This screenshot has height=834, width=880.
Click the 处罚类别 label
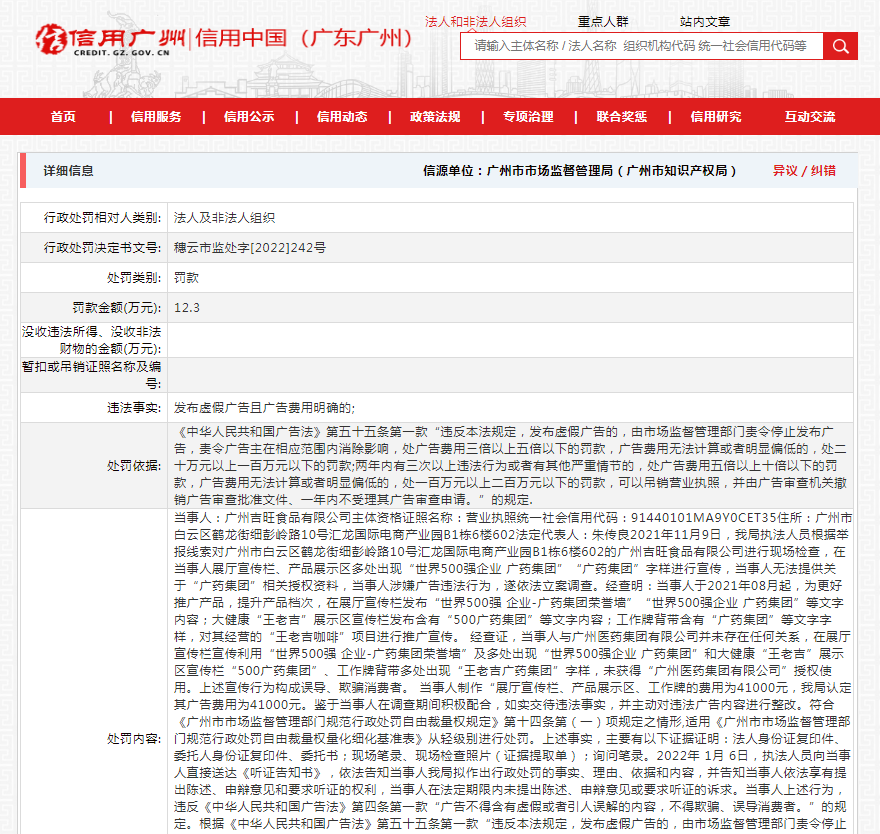[134, 278]
